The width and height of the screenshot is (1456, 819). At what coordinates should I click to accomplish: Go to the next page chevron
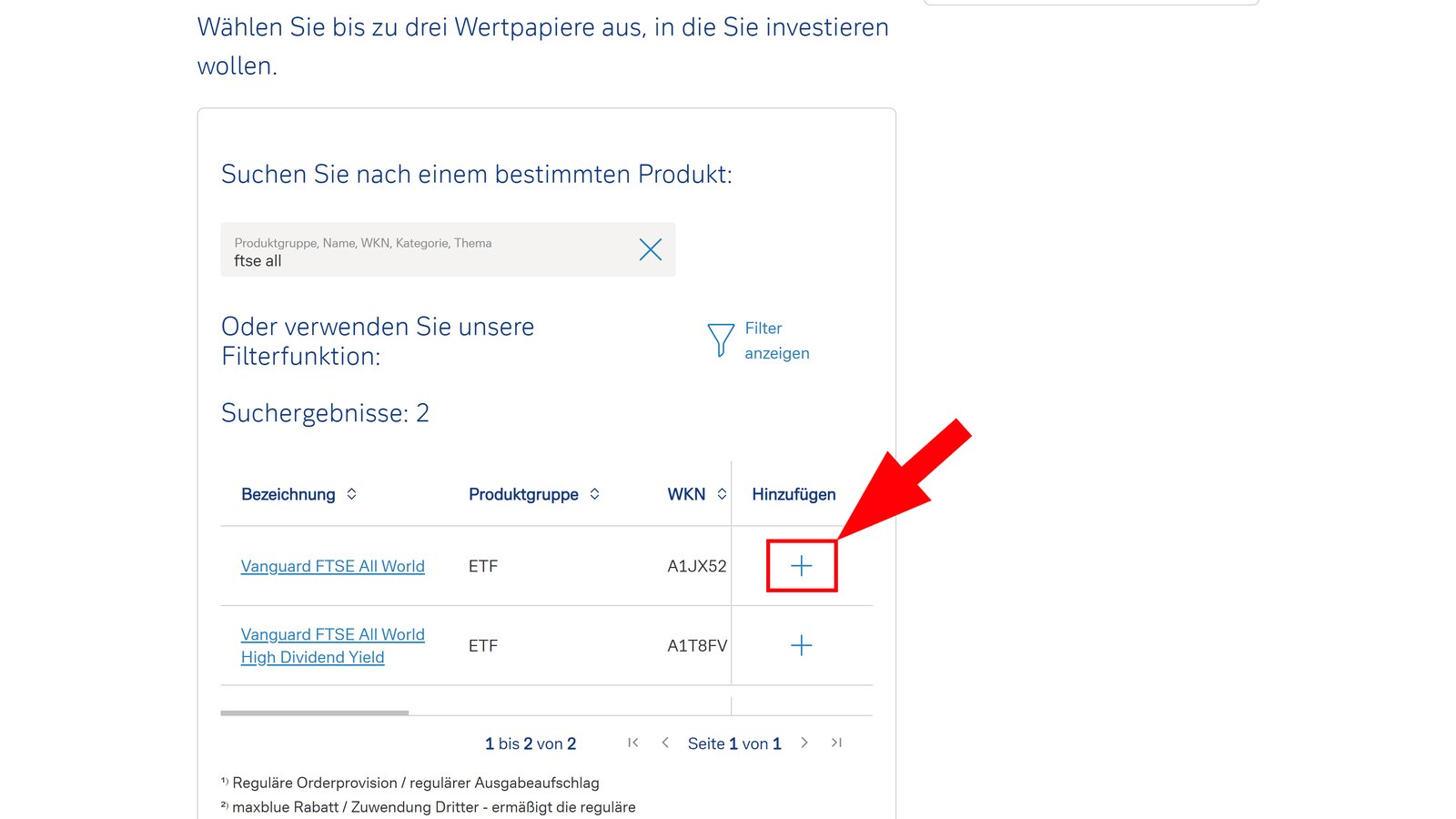pyautogui.click(x=804, y=743)
